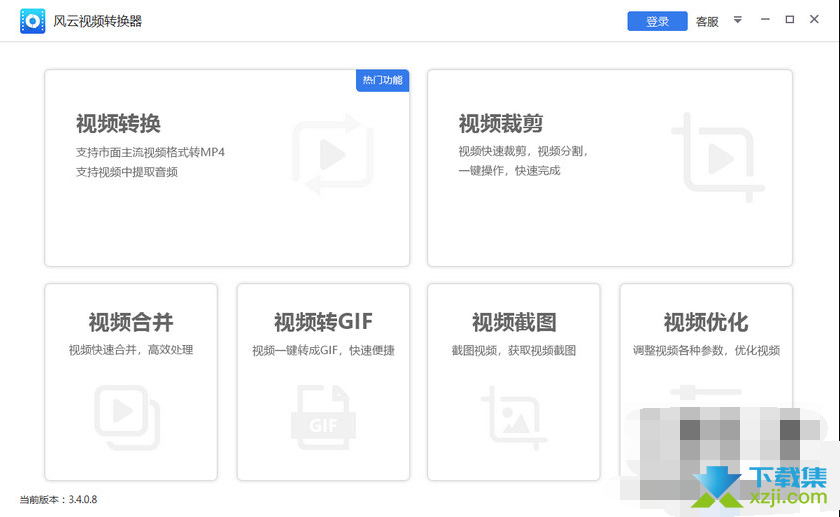The image size is (840, 517).
Task: Open the 视频裁剪 card title
Action: (501, 124)
